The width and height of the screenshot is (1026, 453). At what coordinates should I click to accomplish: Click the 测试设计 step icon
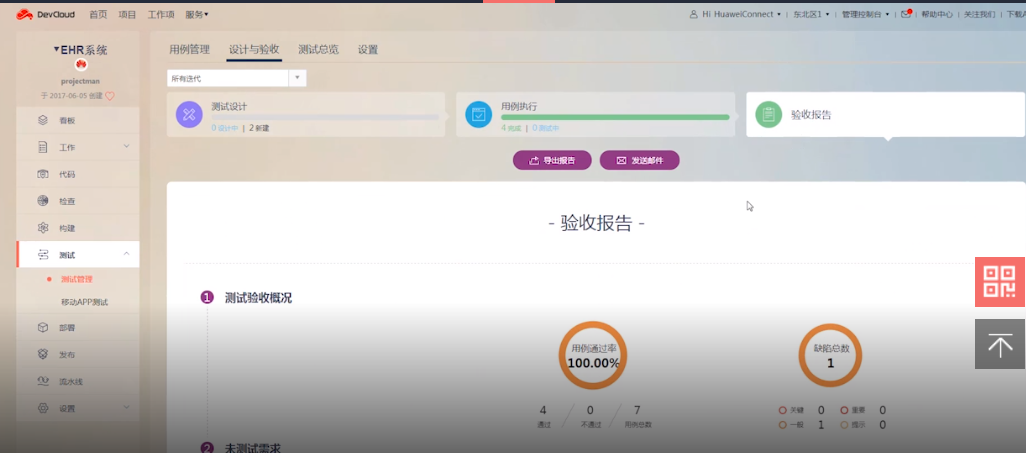click(189, 115)
